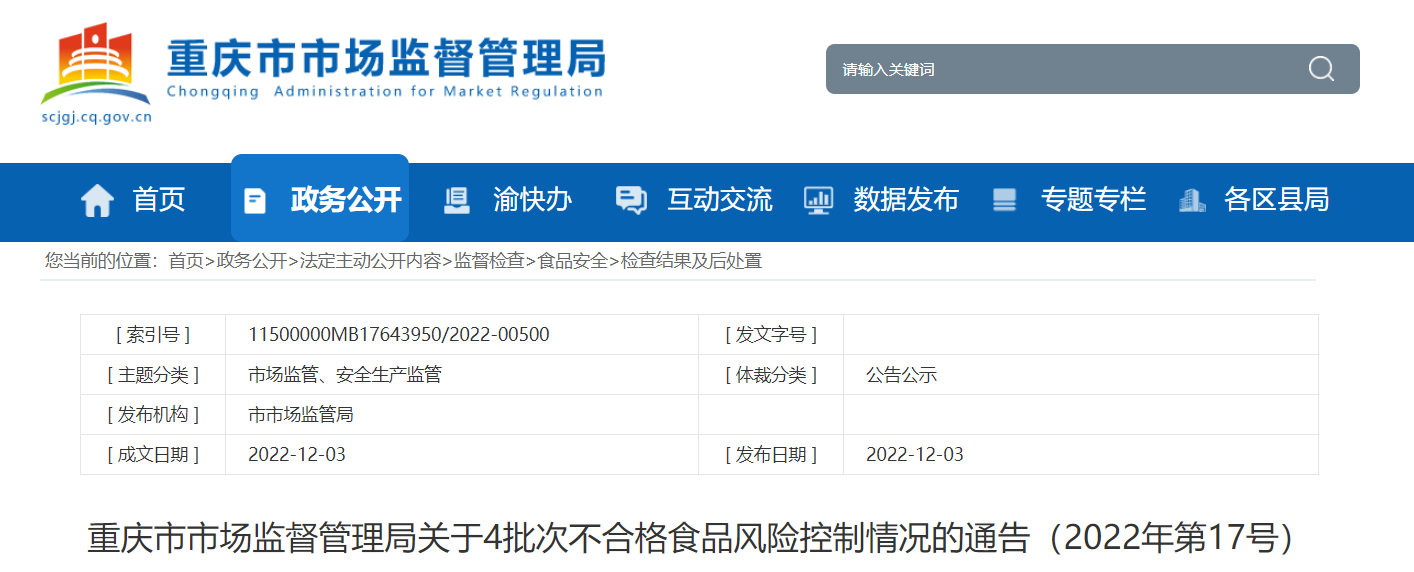Click the 市场监管、安全生产监管 topic value

tap(345, 375)
